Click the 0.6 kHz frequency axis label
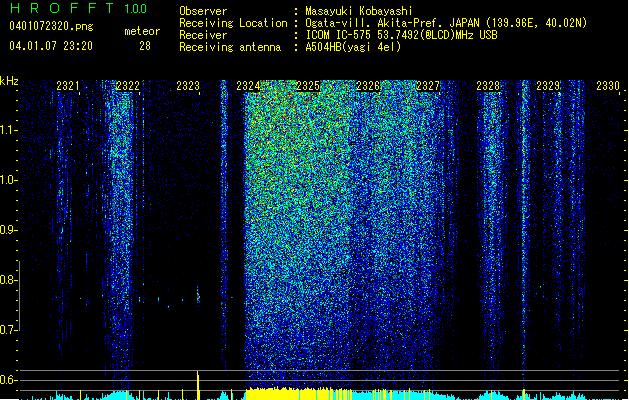Viewport: 629px width, 400px height. coord(8,380)
